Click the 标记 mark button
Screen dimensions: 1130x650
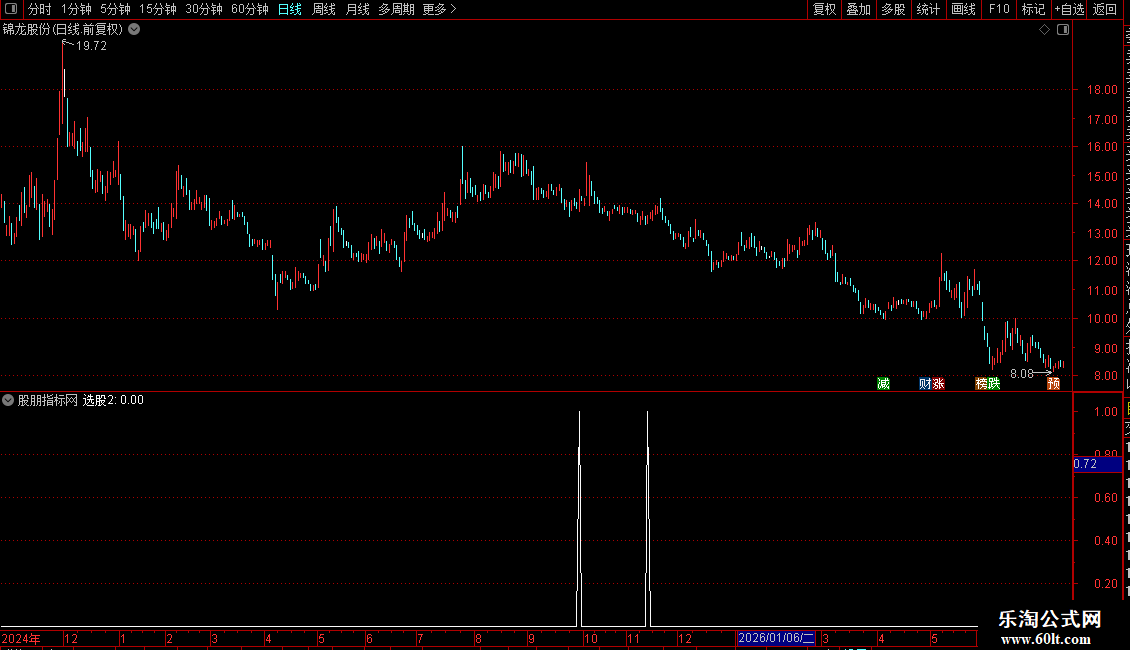click(x=1033, y=9)
